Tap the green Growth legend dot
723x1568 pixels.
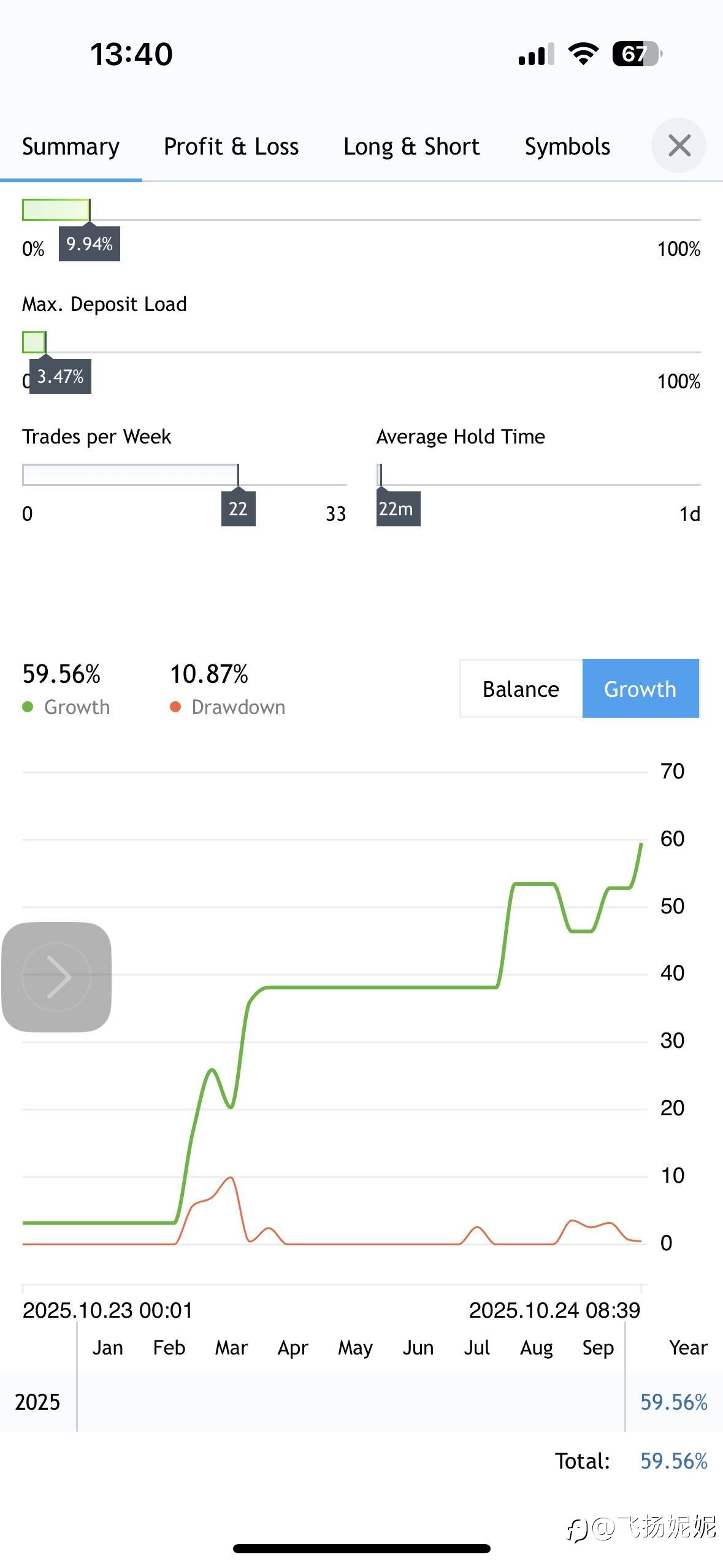click(x=28, y=707)
